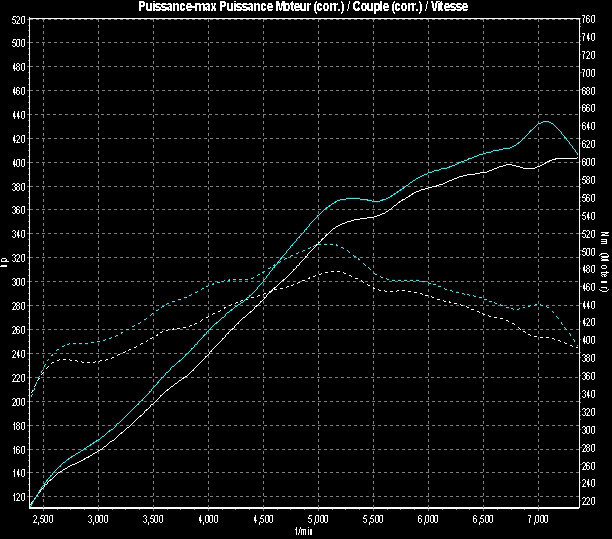612x539 pixels.
Task: Select the 5,000 label on the RPM axis
Action: [x=317, y=521]
